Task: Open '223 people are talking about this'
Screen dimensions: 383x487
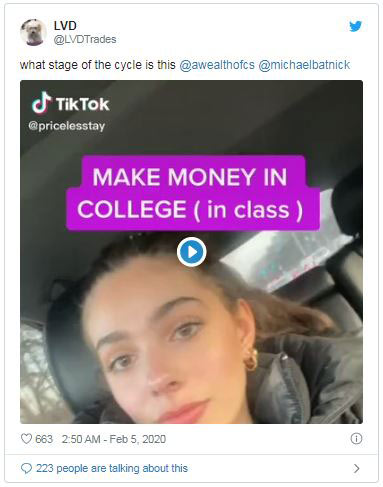Action: (x=112, y=468)
